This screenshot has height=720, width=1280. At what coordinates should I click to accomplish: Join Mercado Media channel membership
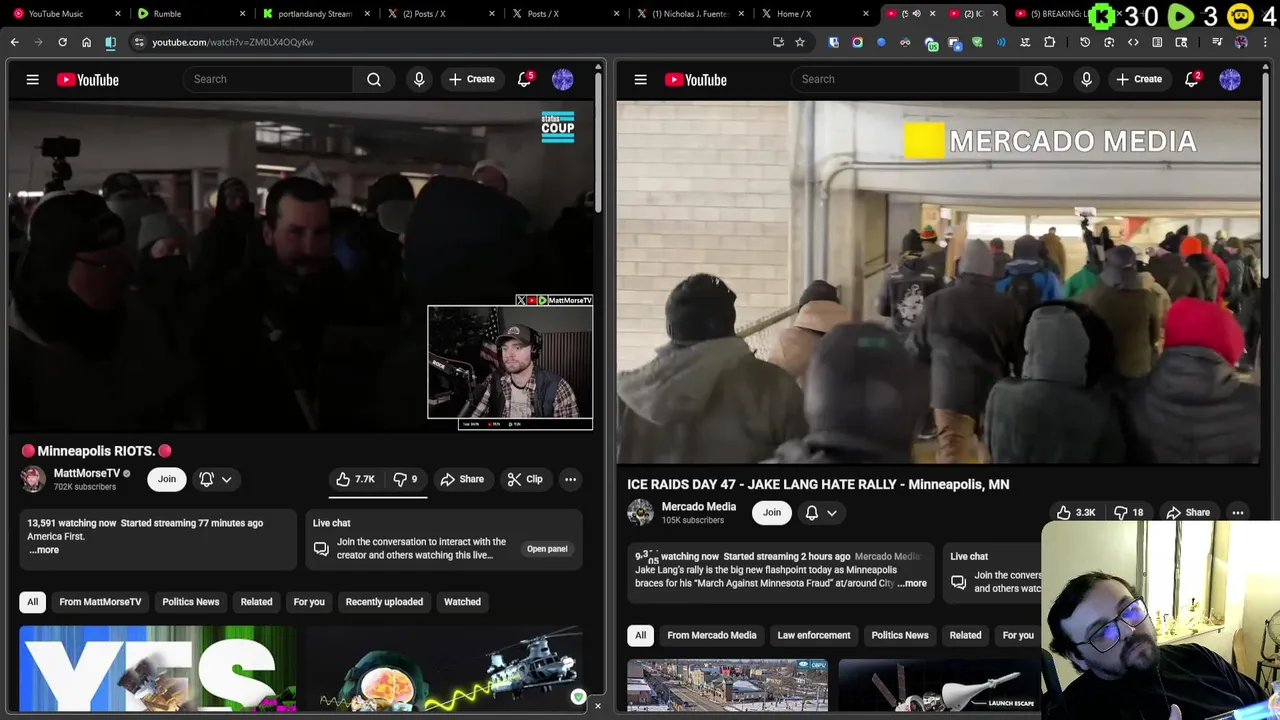772,512
